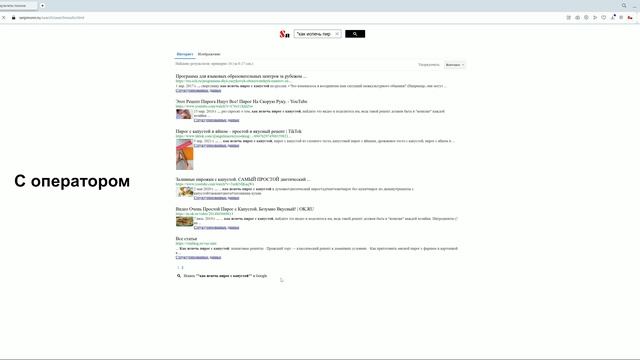Click thumbnail of 'Этот Рецепт Пирога' YouTube result
This screenshot has width=640, height=360.
[184, 114]
